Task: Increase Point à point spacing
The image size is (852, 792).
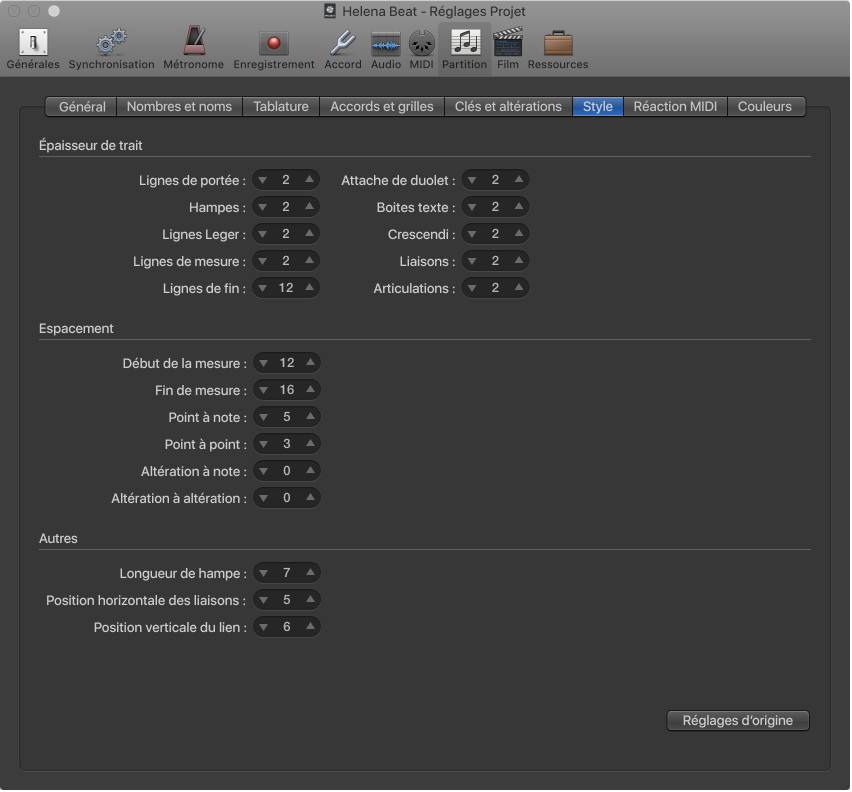Action: 310,444
